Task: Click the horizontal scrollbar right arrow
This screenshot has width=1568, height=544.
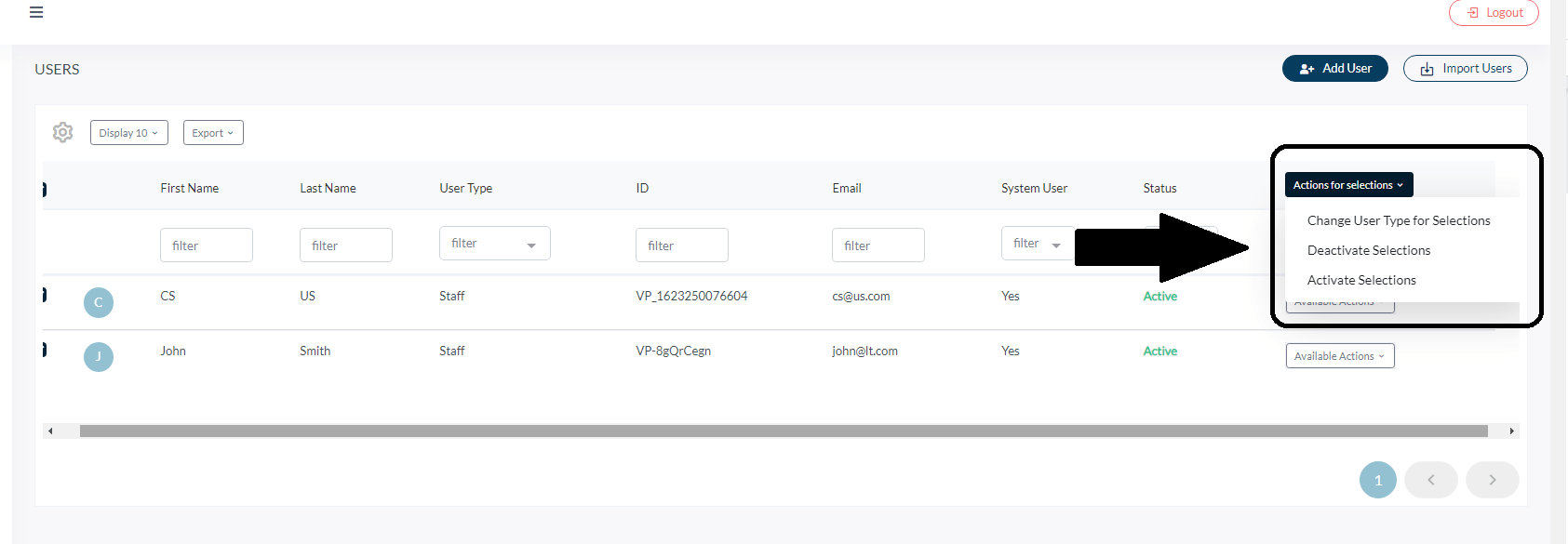Action: [1511, 431]
